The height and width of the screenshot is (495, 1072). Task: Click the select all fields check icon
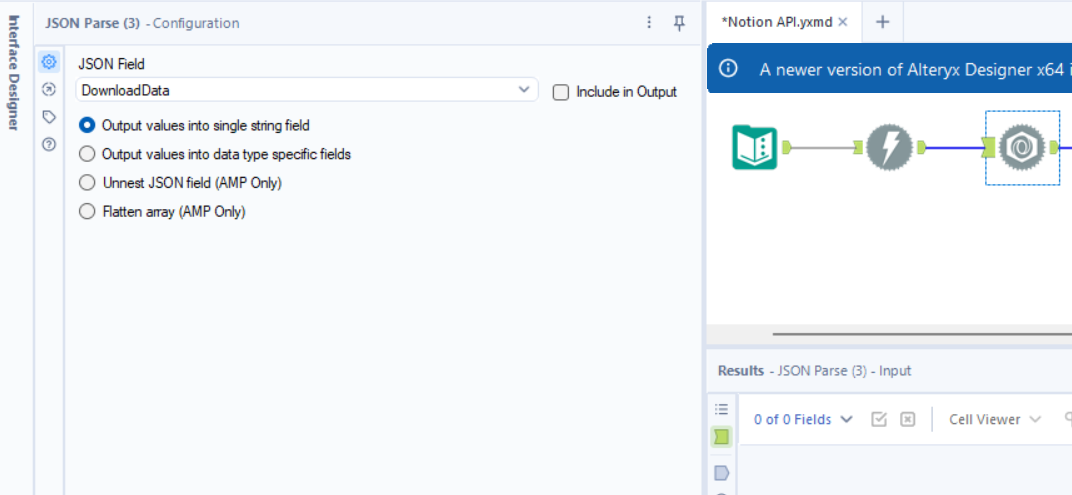(879, 419)
